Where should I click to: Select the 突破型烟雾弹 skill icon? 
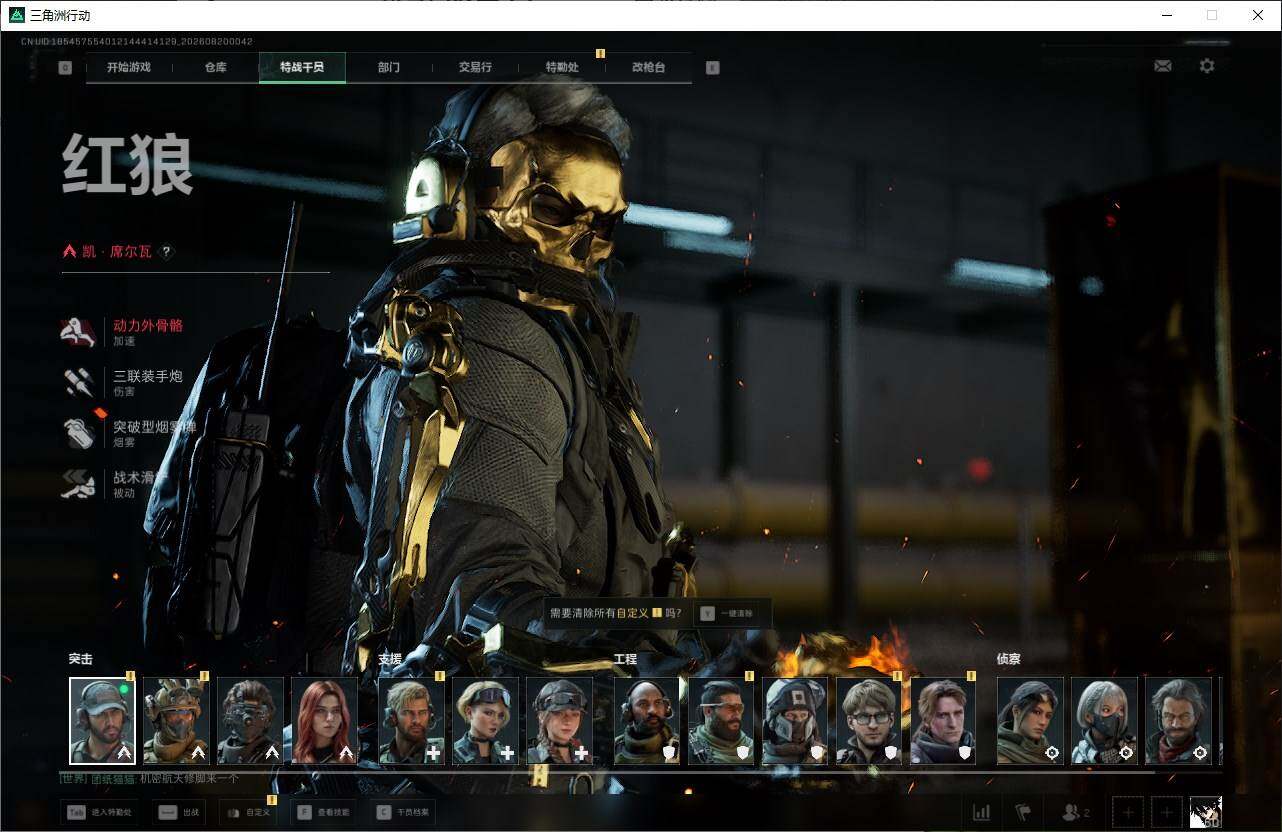click(x=78, y=433)
